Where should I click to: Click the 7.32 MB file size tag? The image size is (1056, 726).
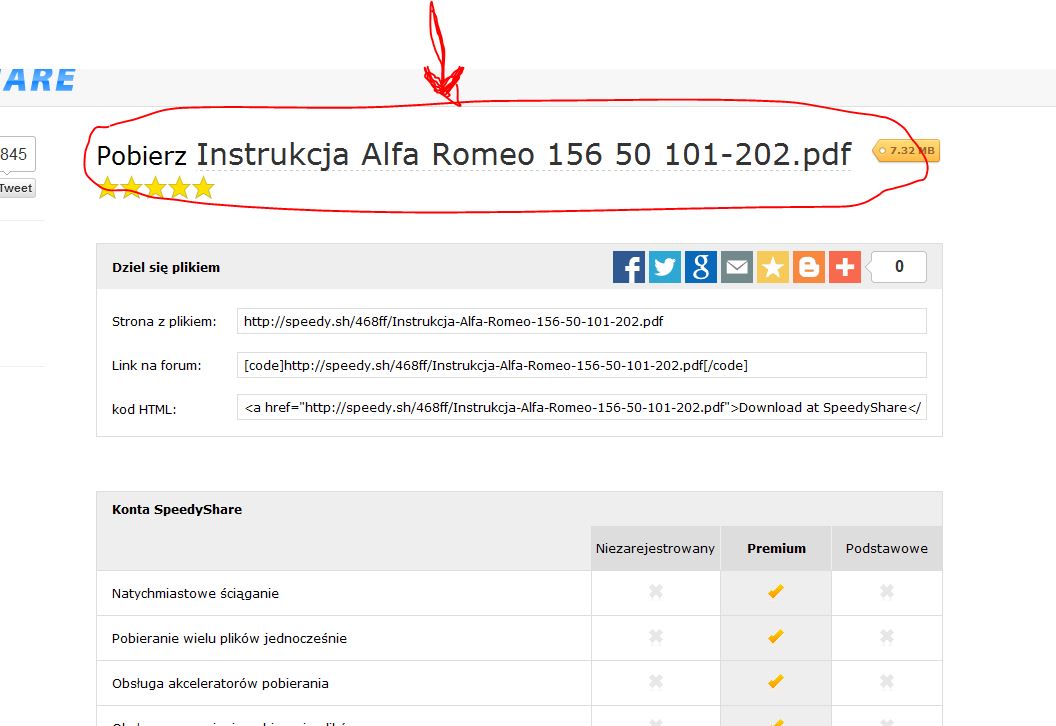(x=906, y=150)
